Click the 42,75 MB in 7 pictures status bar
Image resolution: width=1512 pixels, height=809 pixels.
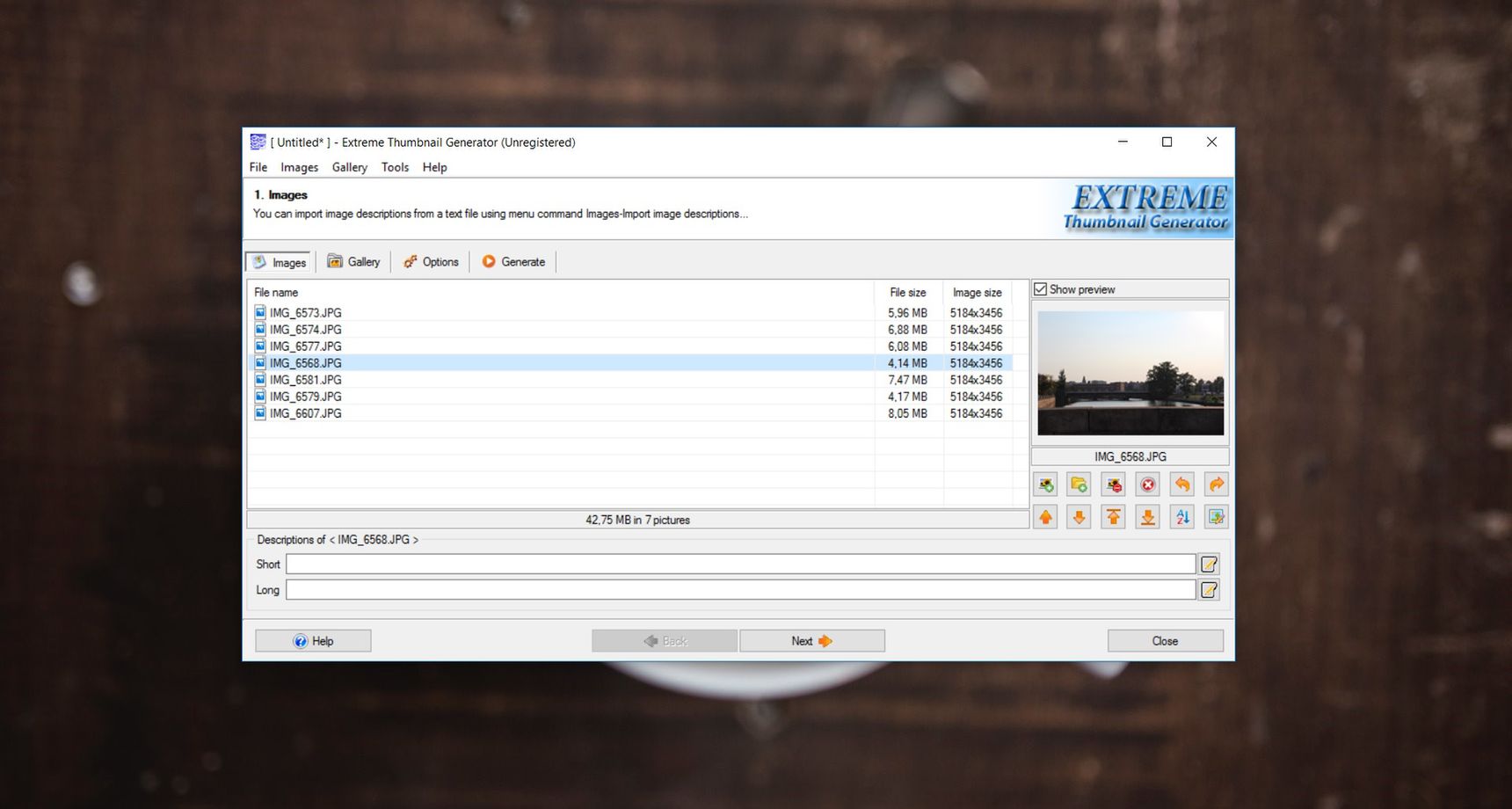pyautogui.click(x=638, y=520)
